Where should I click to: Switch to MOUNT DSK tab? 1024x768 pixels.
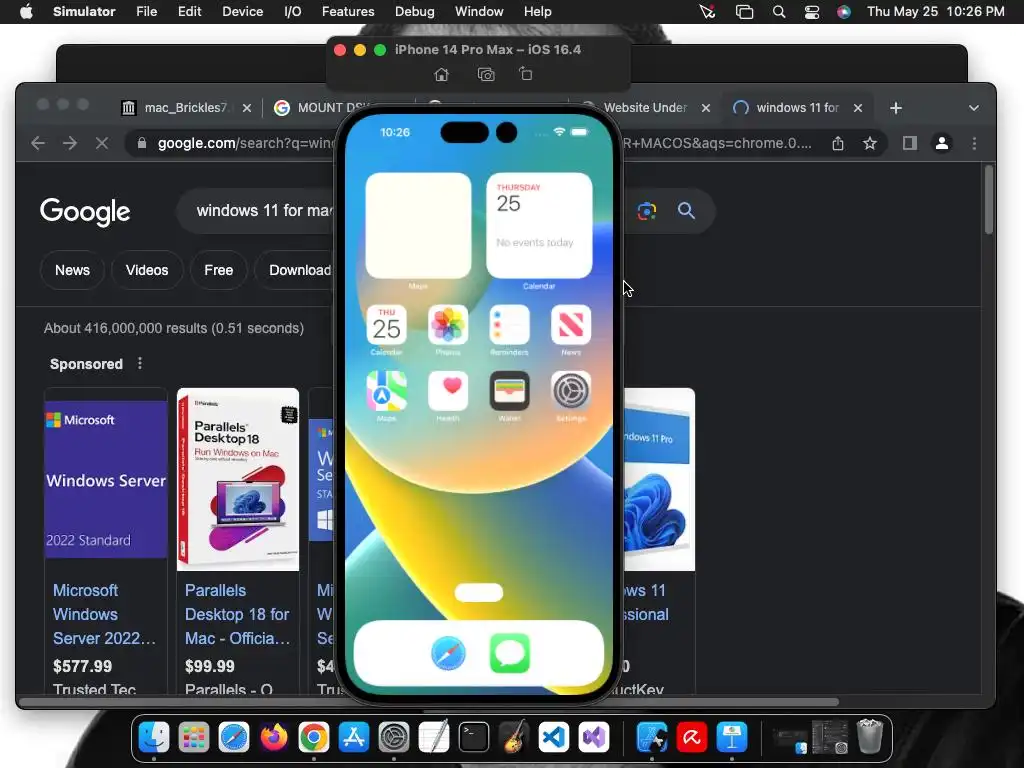(x=319, y=108)
